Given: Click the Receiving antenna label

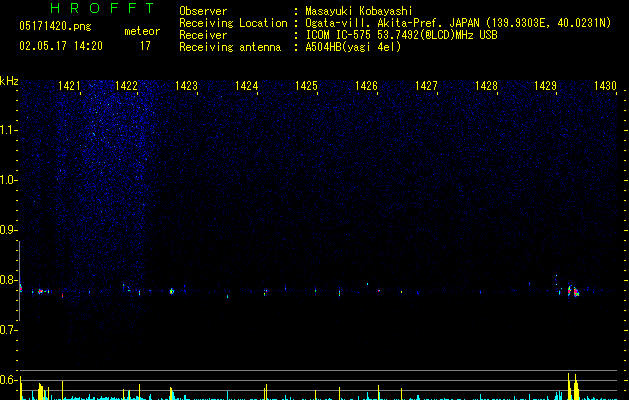Looking at the screenshot, I should click(x=230, y=47).
